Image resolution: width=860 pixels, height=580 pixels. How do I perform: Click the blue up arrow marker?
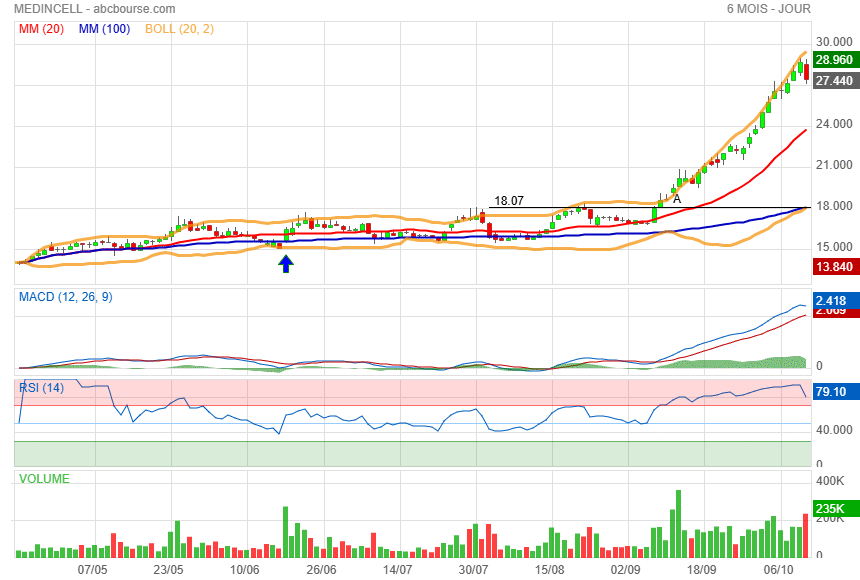pos(286,263)
